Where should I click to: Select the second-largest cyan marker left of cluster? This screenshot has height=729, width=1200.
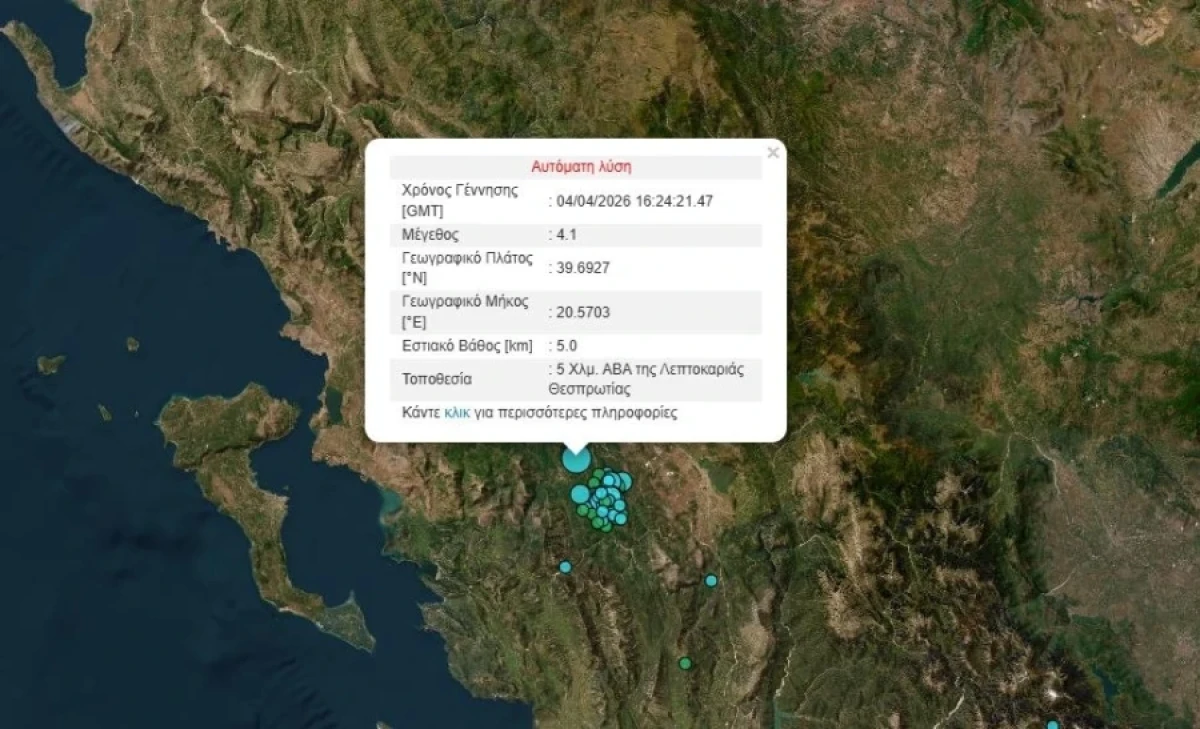[580, 493]
